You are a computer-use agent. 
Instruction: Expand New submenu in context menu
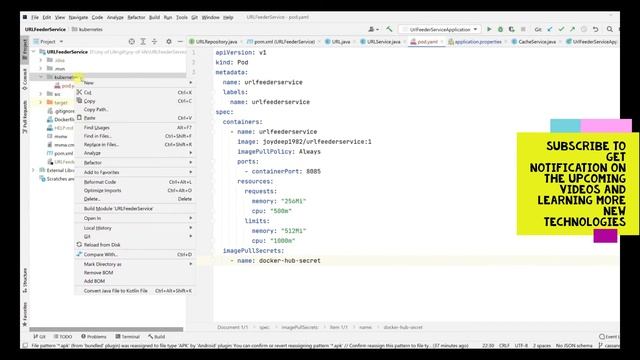click(x=135, y=82)
